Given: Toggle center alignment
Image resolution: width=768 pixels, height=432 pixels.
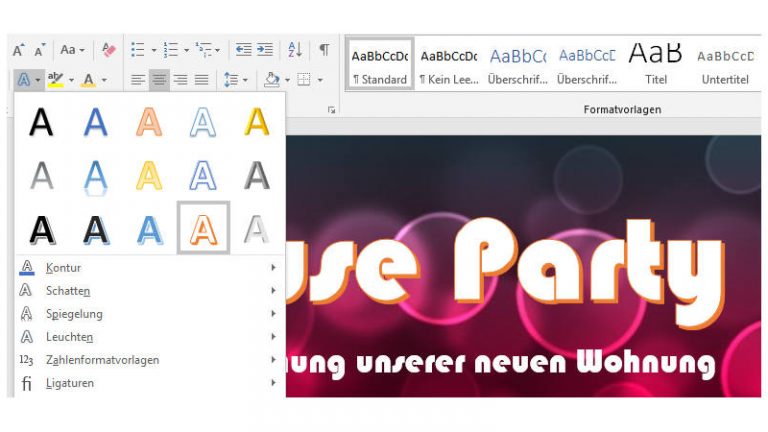Looking at the screenshot, I should coord(159,80).
